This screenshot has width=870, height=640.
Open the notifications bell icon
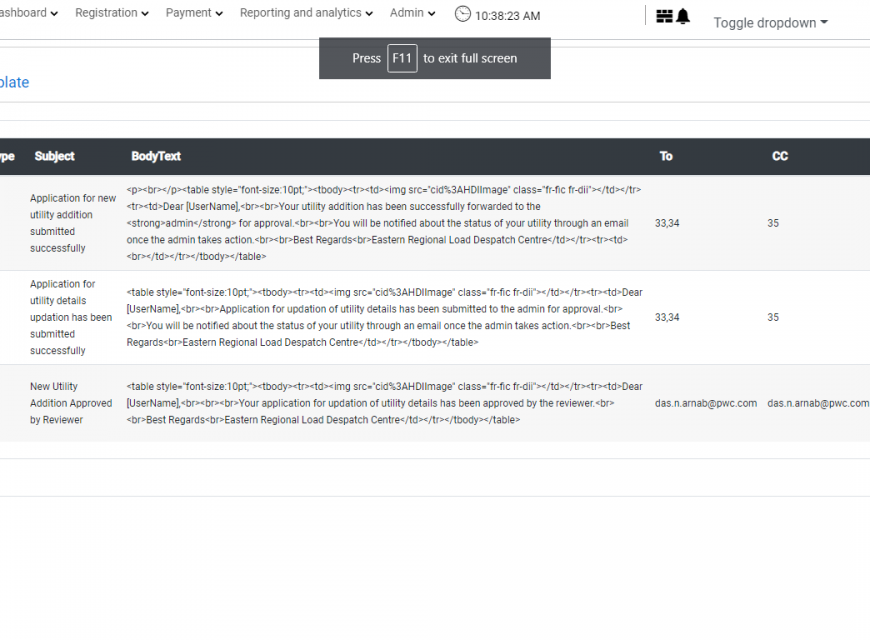683,16
